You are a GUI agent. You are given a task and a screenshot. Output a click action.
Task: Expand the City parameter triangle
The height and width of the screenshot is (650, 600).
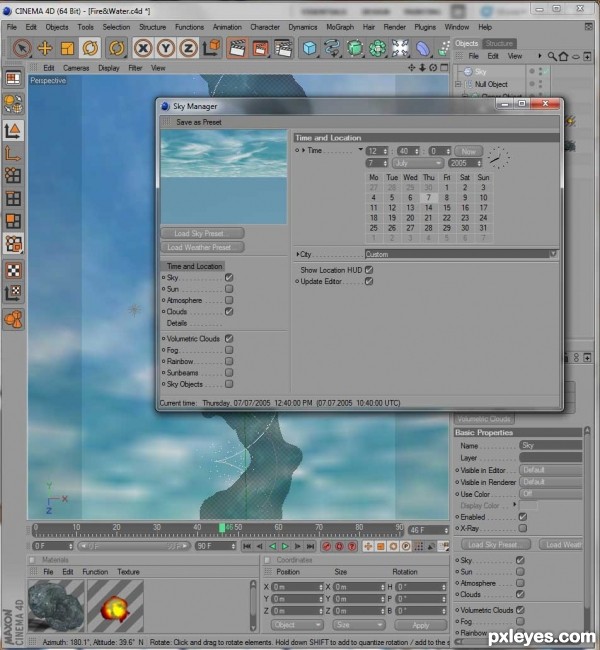[298, 254]
